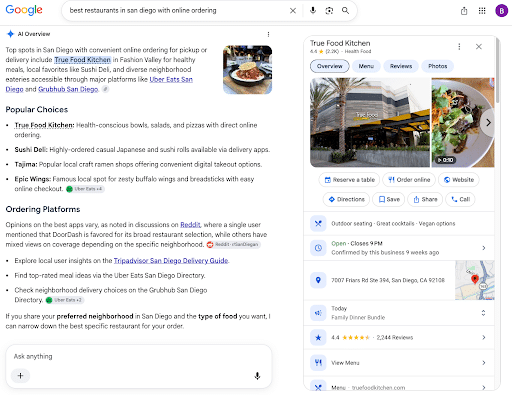The height and width of the screenshot is (395, 512).
Task: Click the True Food Kitchen bullet under Popular Choices
Action: point(44,125)
